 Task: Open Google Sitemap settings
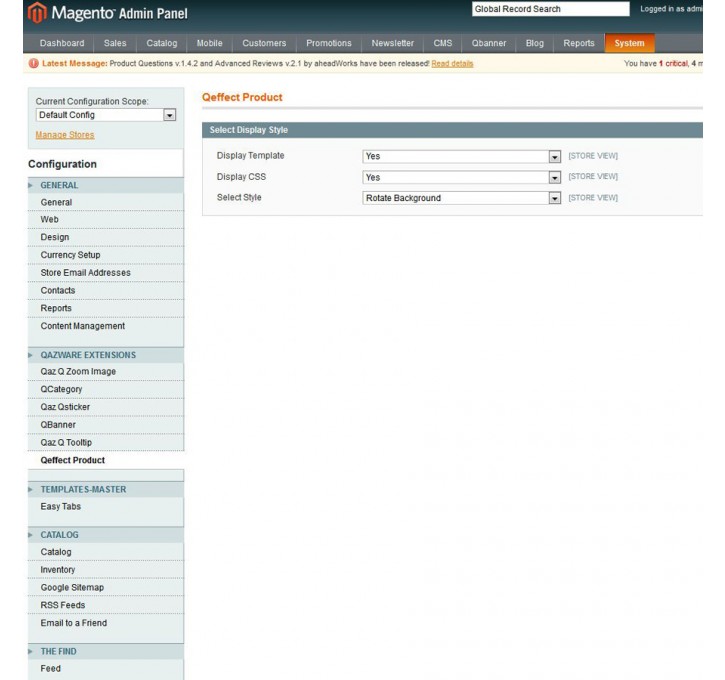click(105, 588)
